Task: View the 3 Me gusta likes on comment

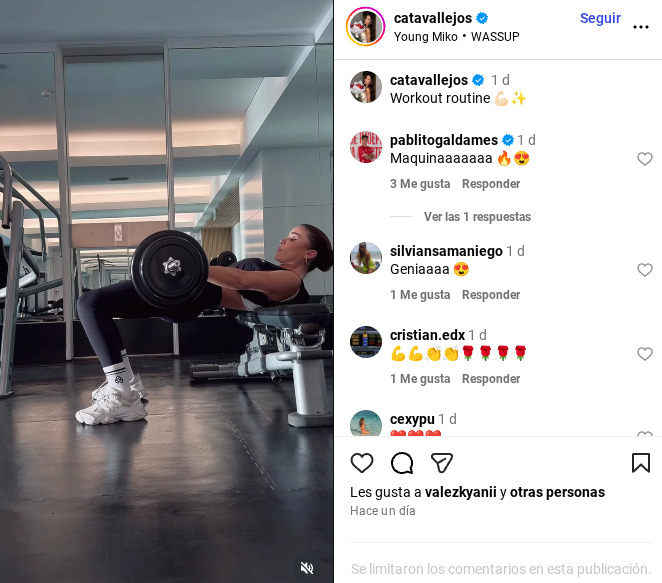Action: [x=420, y=184]
